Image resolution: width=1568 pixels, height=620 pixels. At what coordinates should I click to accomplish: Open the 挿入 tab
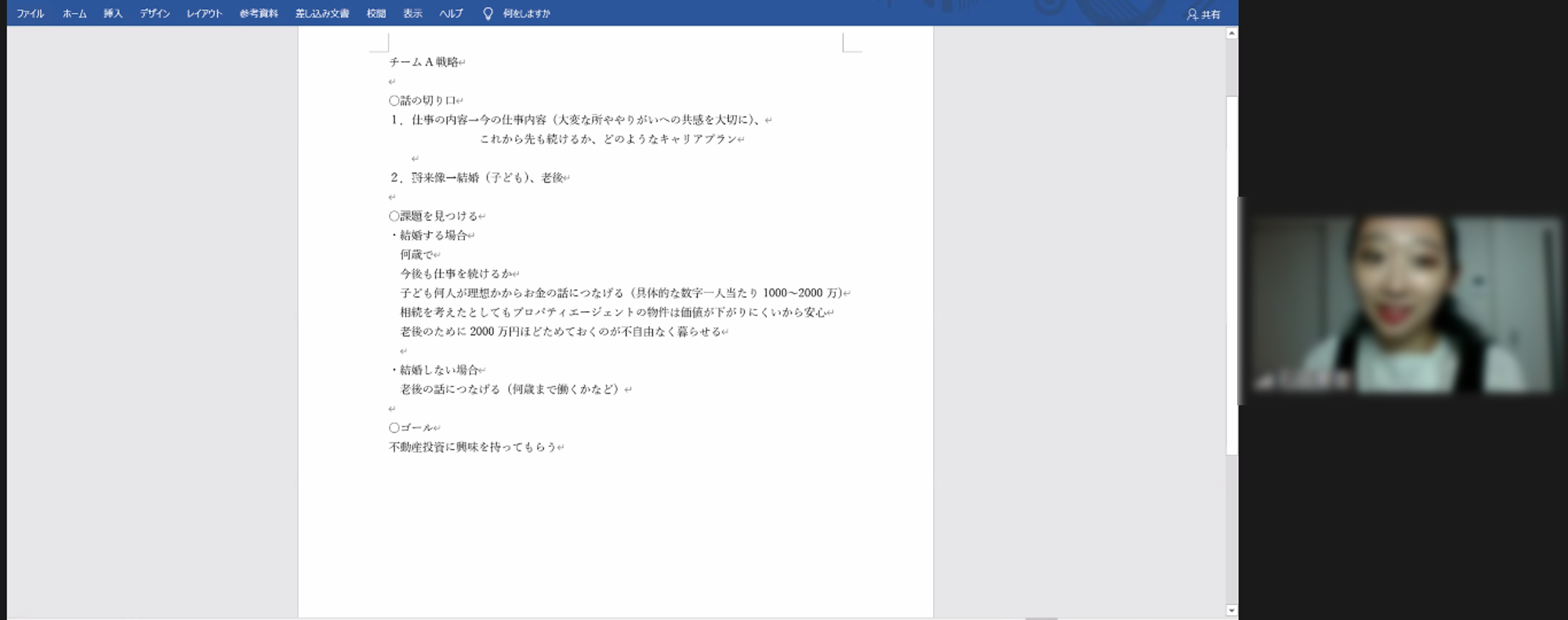pos(113,13)
